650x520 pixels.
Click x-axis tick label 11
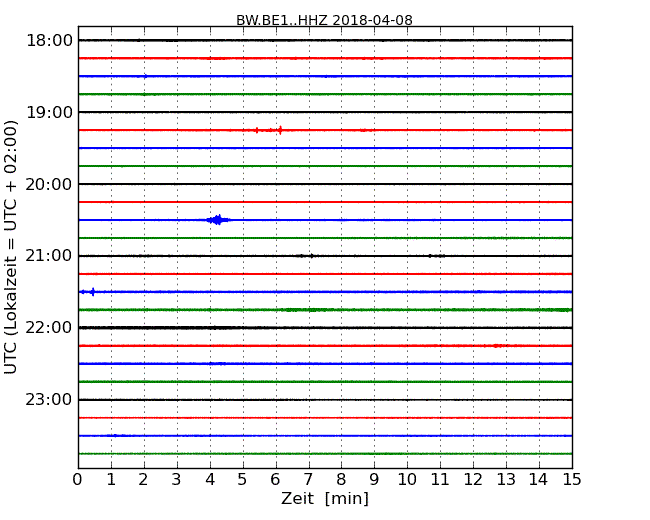tap(440, 480)
